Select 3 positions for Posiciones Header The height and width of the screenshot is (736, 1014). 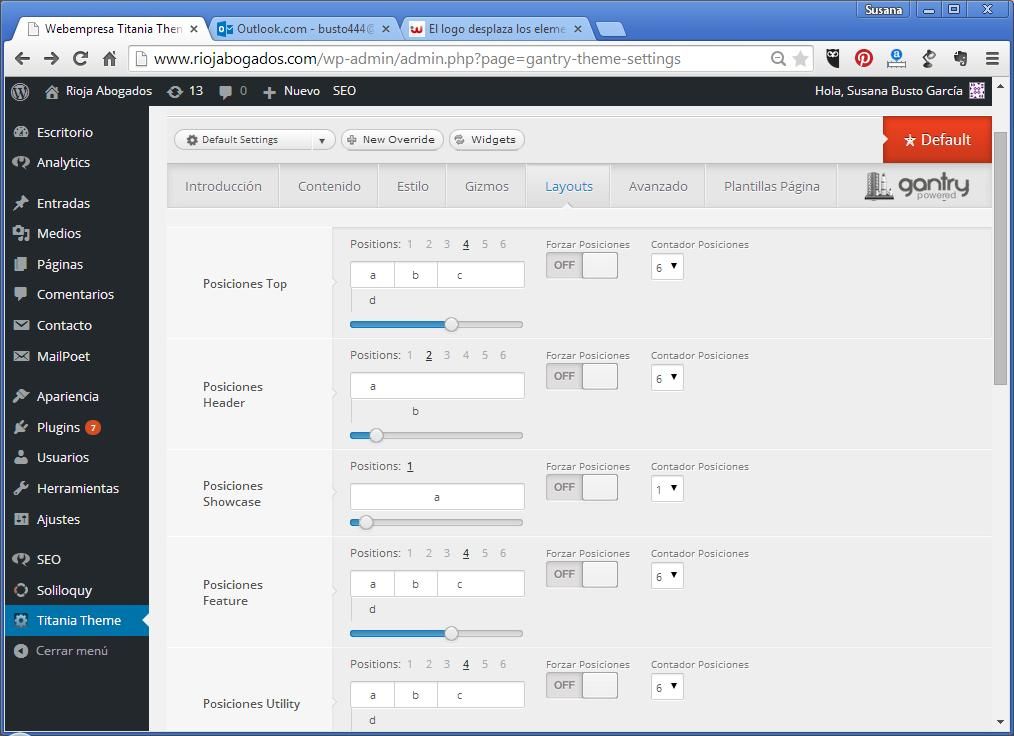[x=447, y=356]
